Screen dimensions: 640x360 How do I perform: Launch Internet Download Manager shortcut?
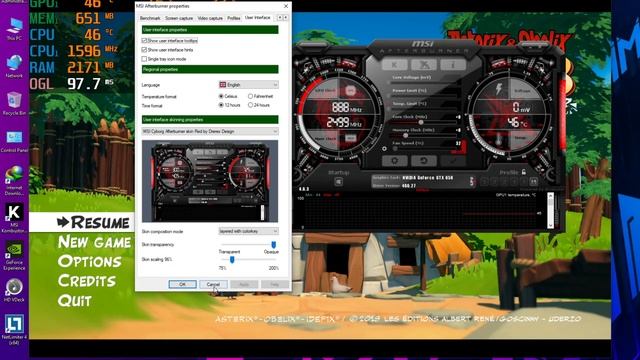(14, 180)
